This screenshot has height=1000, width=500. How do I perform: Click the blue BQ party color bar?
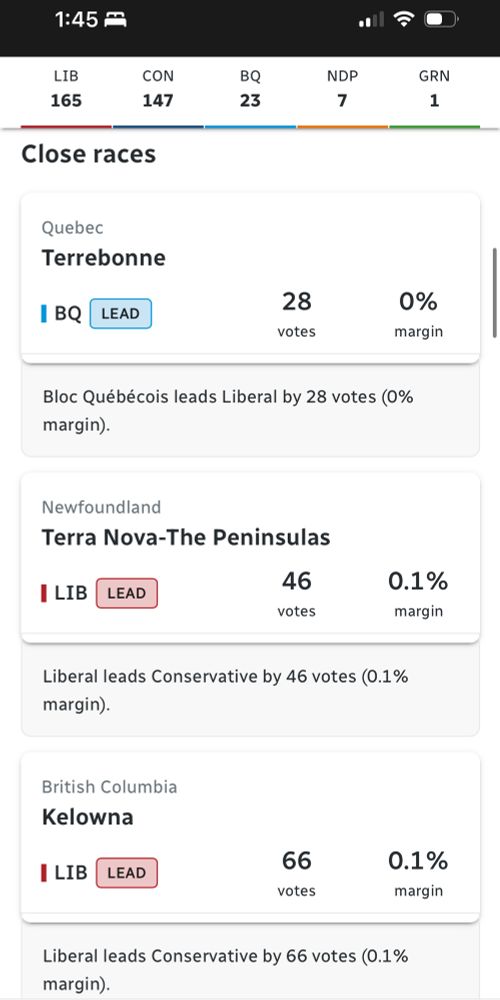click(x=44, y=314)
